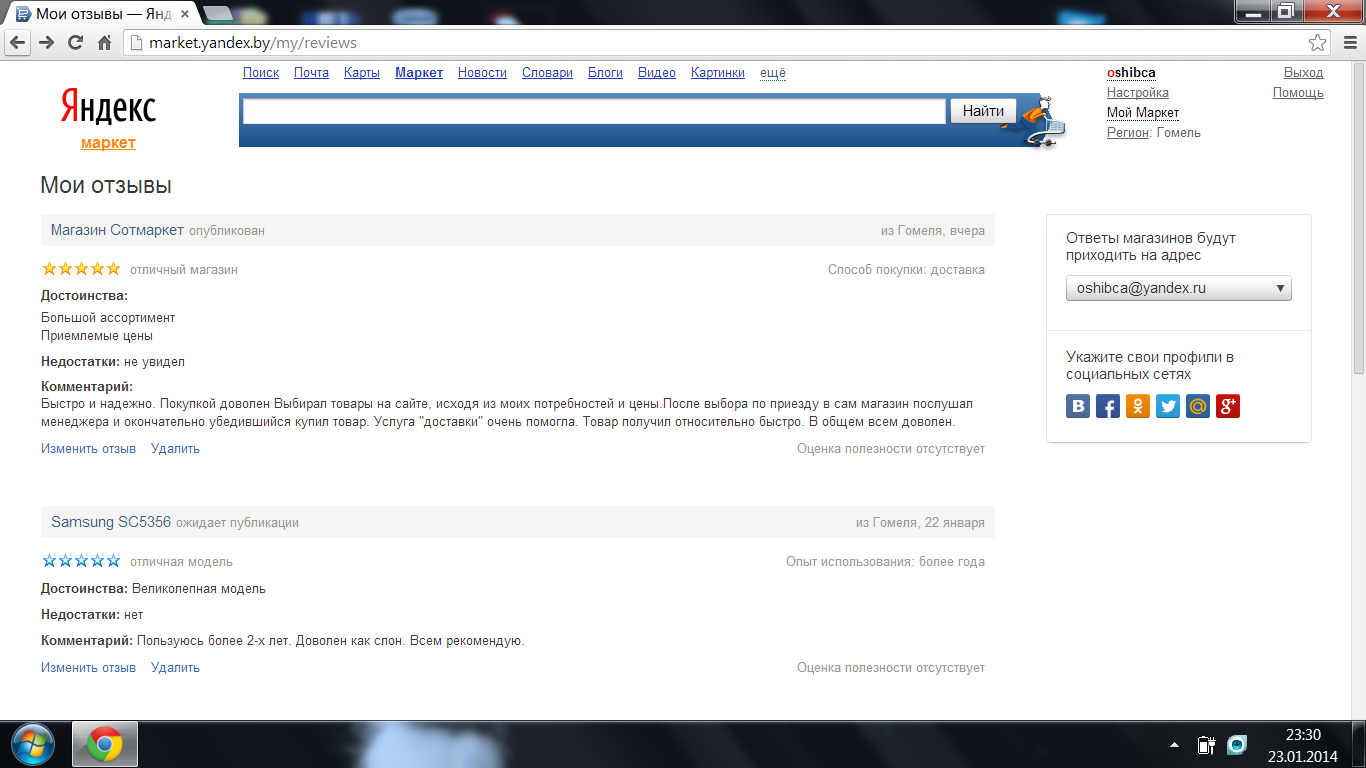Click 'из Гомеля, вчера' text
1366x768 pixels.
coord(933,231)
